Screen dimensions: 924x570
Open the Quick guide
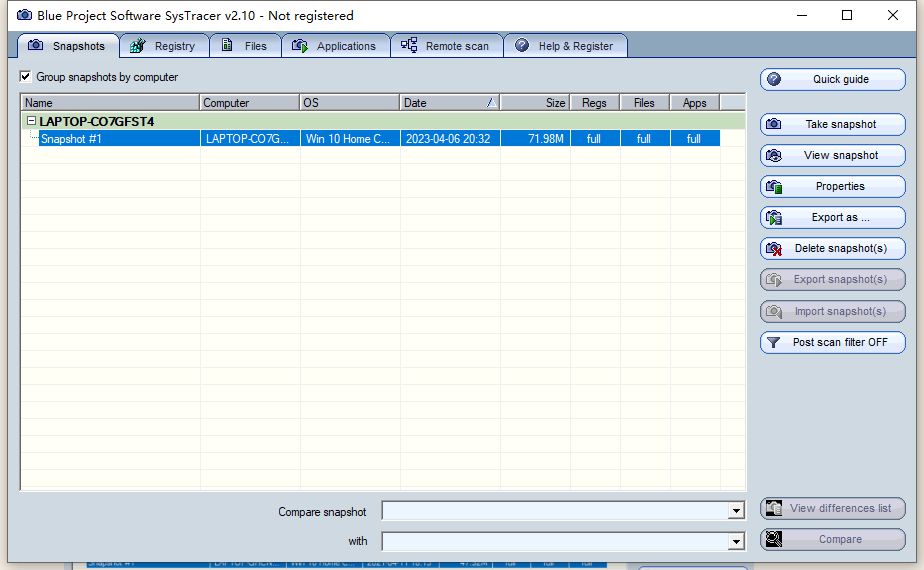pos(833,80)
